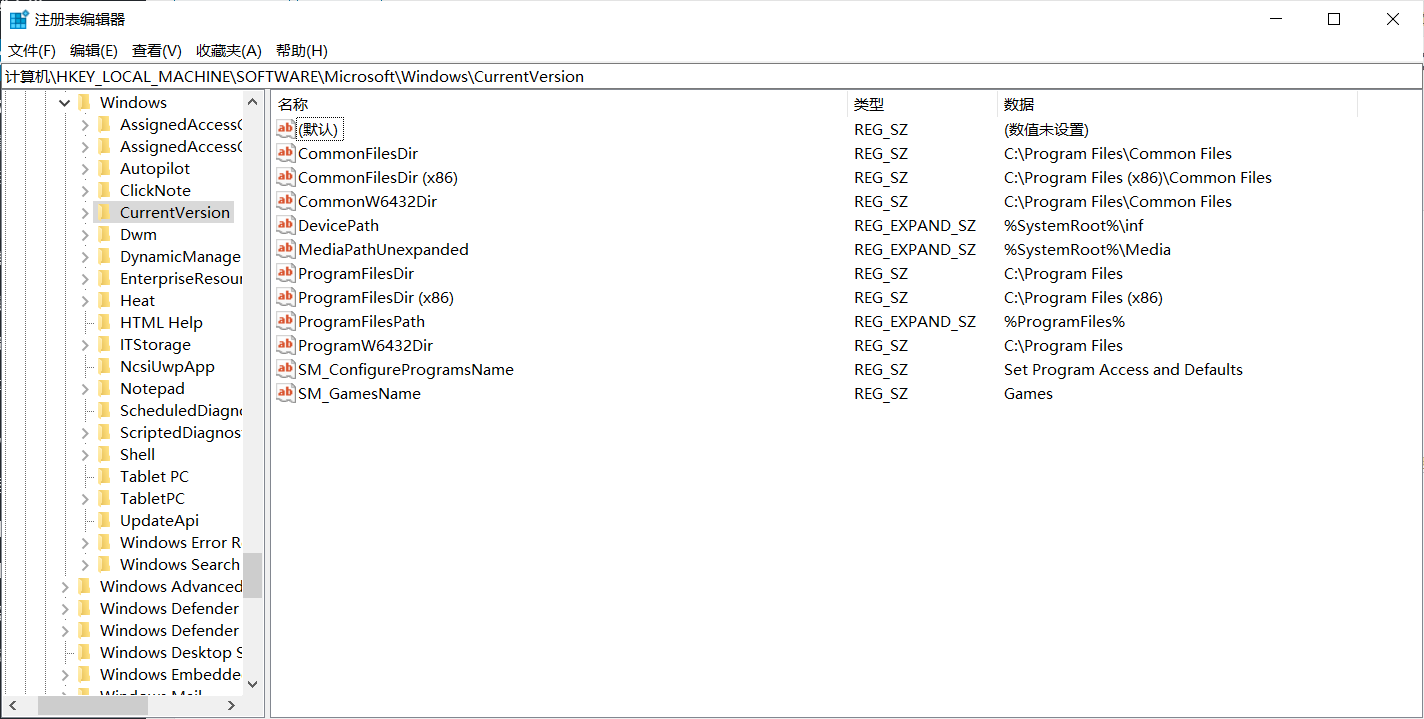Click the folder icon of ClickNote key
Image resolution: width=1424 pixels, height=719 pixels.
pyautogui.click(x=104, y=190)
